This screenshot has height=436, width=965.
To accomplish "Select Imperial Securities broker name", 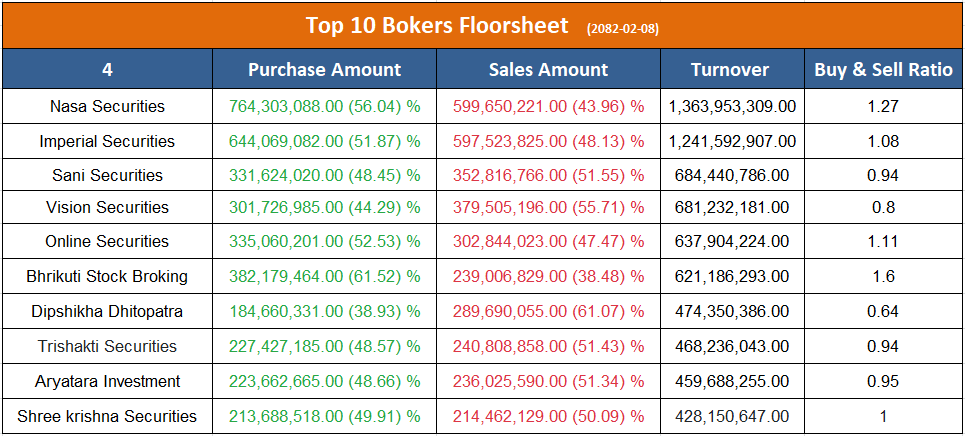I will [107, 141].
